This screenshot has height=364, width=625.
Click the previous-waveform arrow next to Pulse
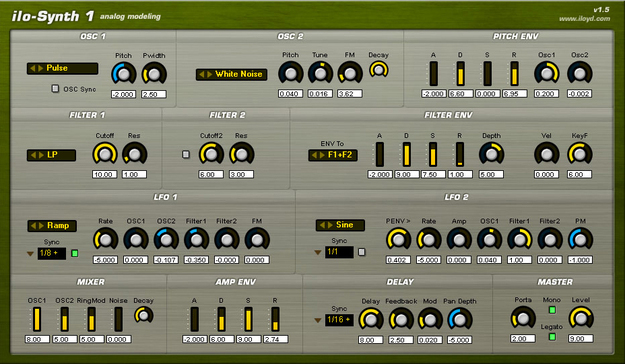[33, 68]
